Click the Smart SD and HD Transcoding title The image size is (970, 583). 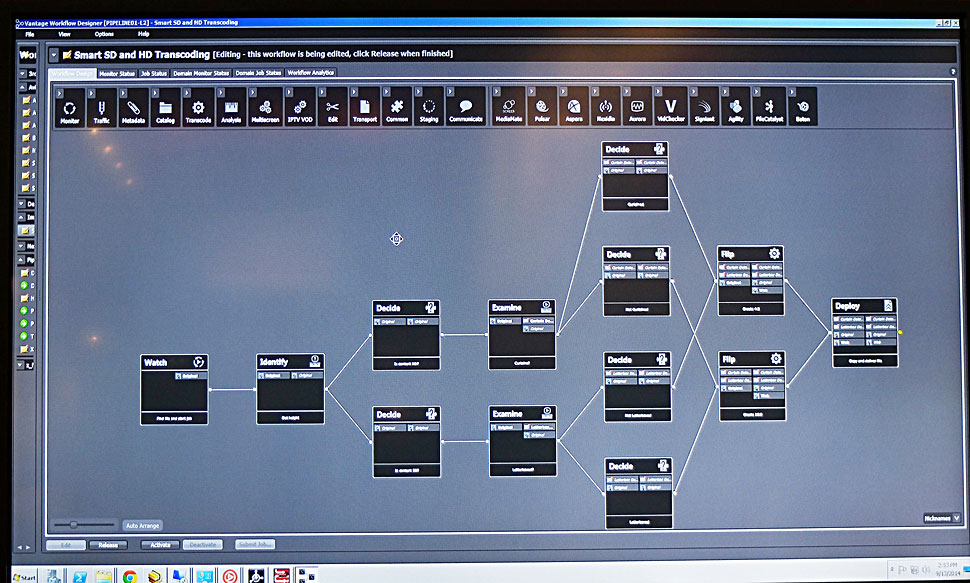(x=142, y=54)
